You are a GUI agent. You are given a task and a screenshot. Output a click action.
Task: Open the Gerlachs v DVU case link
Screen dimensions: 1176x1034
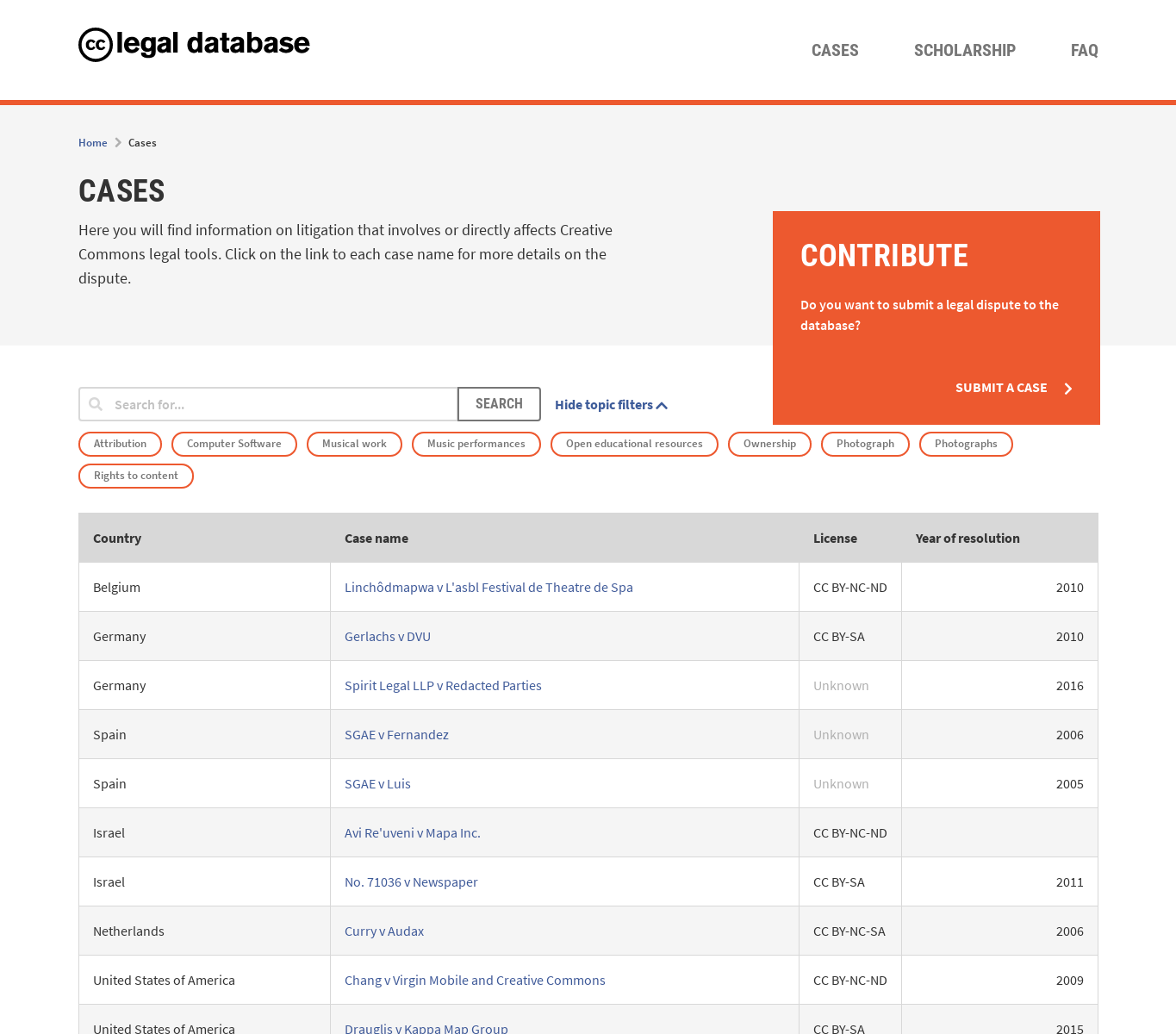pos(388,636)
